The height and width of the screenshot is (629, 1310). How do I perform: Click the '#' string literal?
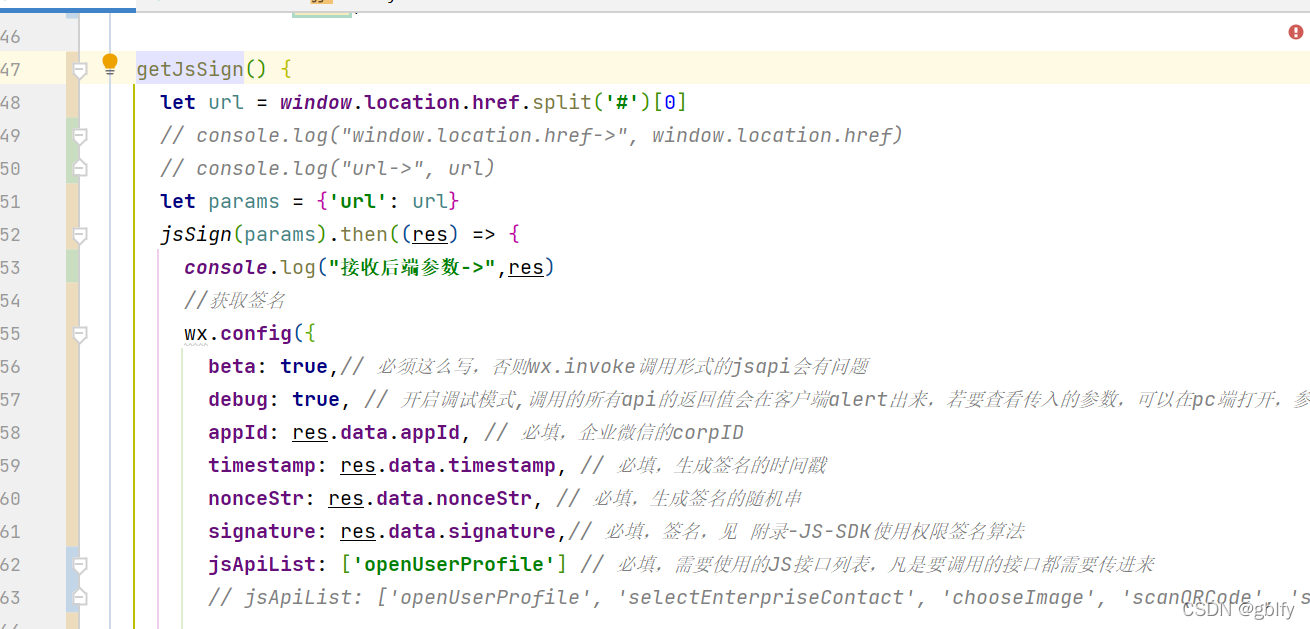tap(622, 103)
